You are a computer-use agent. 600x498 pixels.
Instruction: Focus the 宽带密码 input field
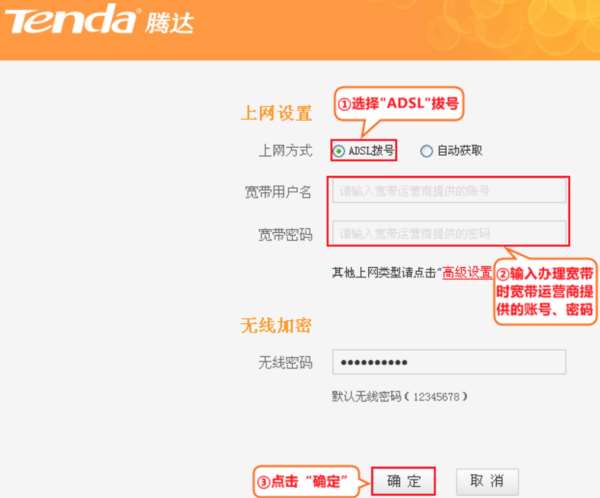click(449, 233)
